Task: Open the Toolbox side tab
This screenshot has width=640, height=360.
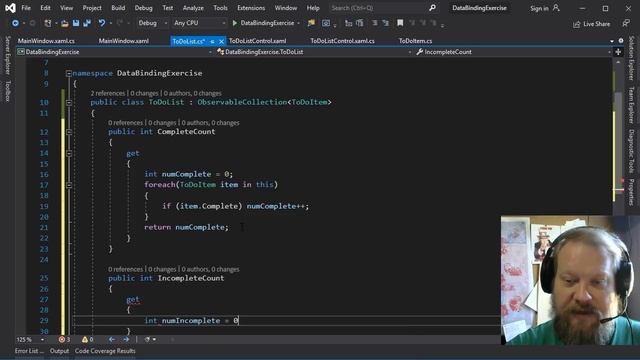Action: [8, 91]
